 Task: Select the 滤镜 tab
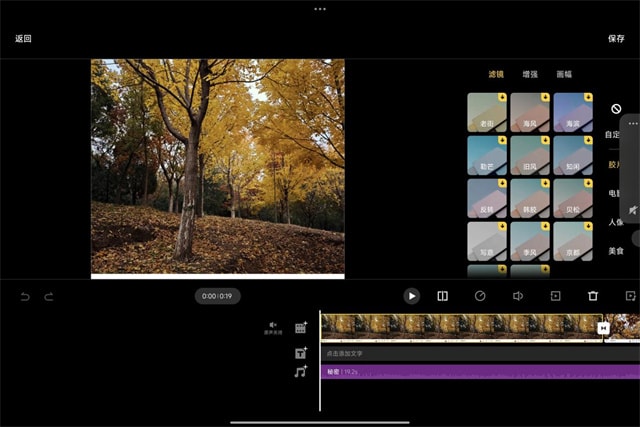(496, 74)
